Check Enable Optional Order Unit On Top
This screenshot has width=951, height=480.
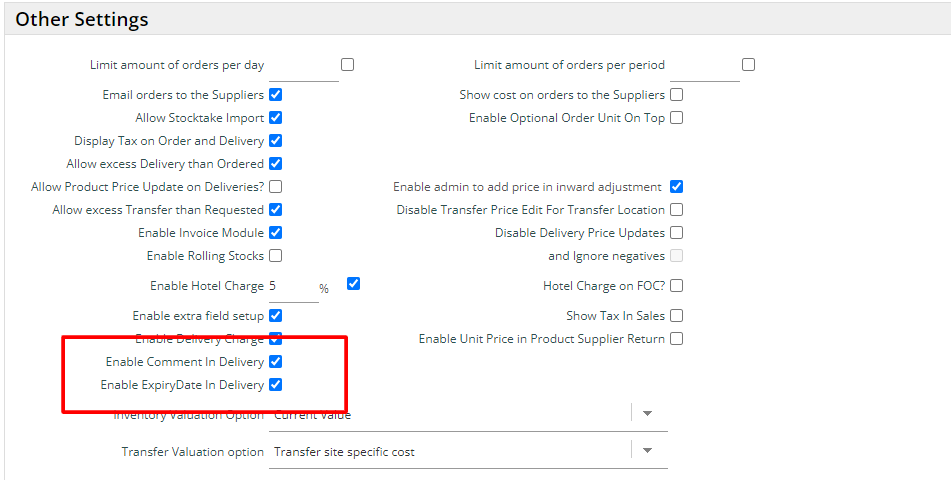pyautogui.click(x=676, y=118)
